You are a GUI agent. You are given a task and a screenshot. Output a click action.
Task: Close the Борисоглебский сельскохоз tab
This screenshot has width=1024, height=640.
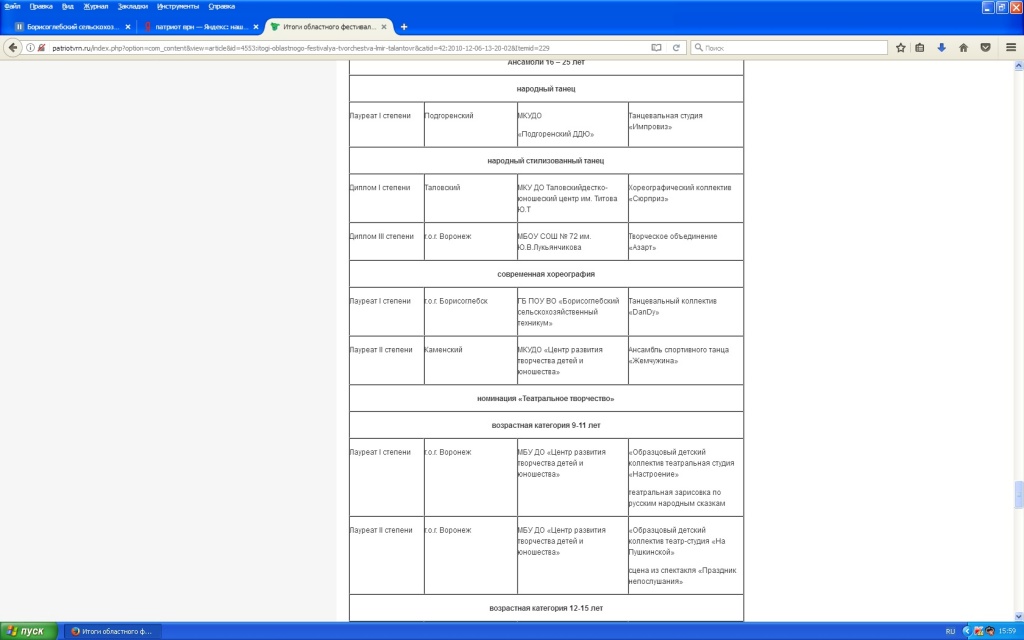tap(128, 27)
